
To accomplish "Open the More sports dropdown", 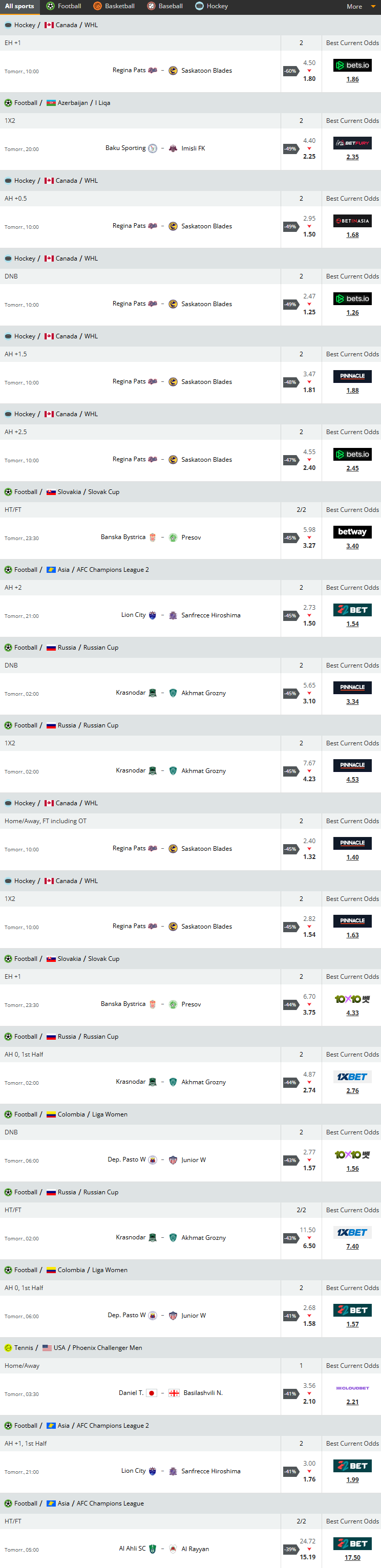I will 361,7.
